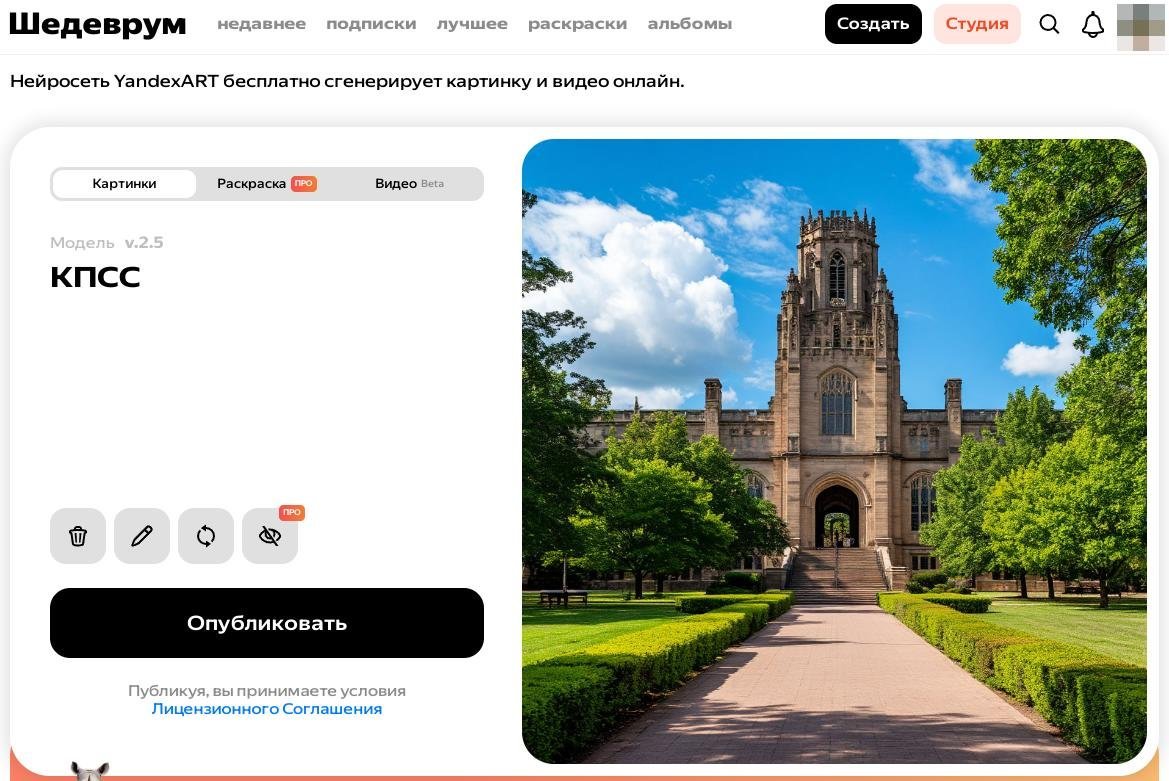The height and width of the screenshot is (781, 1169).
Task: Switch to the Видео Beta tab
Action: (409, 183)
